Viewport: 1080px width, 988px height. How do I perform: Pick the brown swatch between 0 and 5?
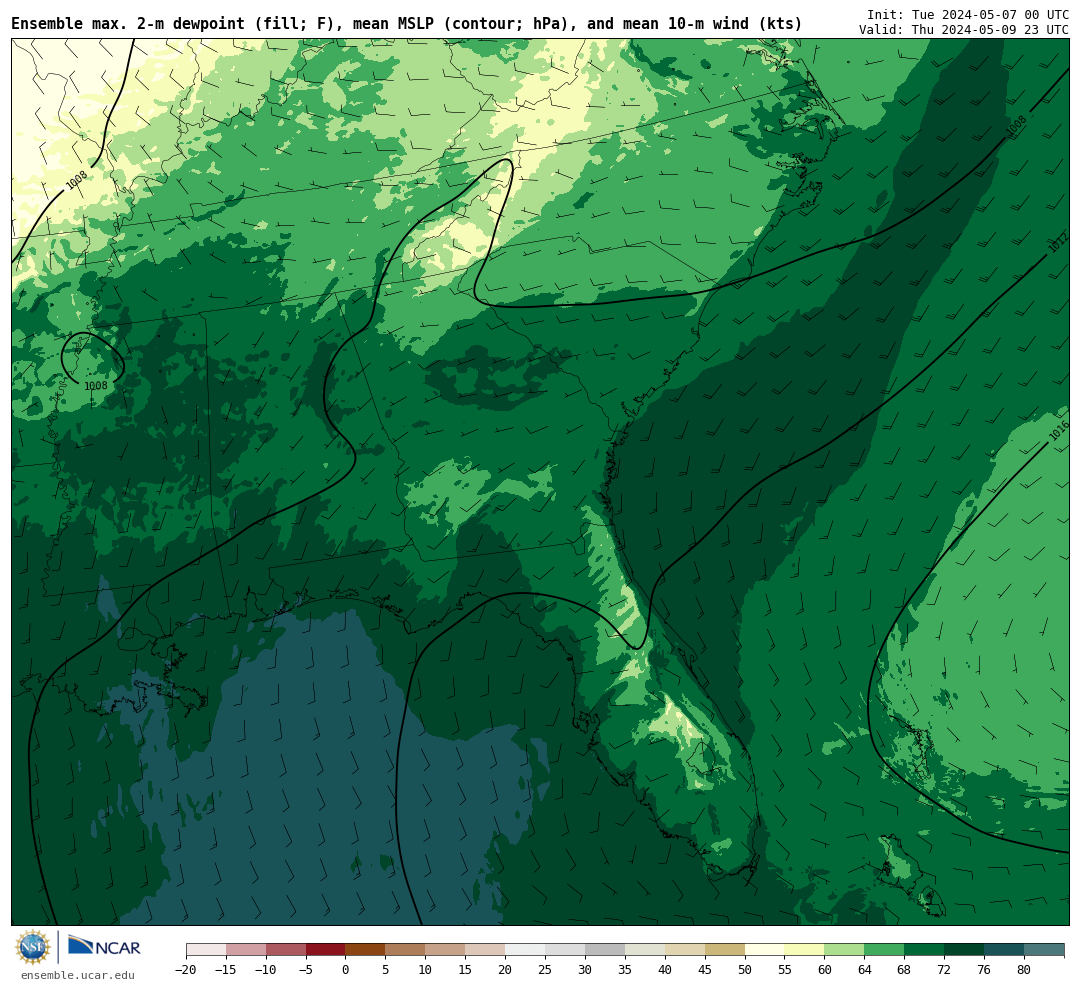click(365, 950)
